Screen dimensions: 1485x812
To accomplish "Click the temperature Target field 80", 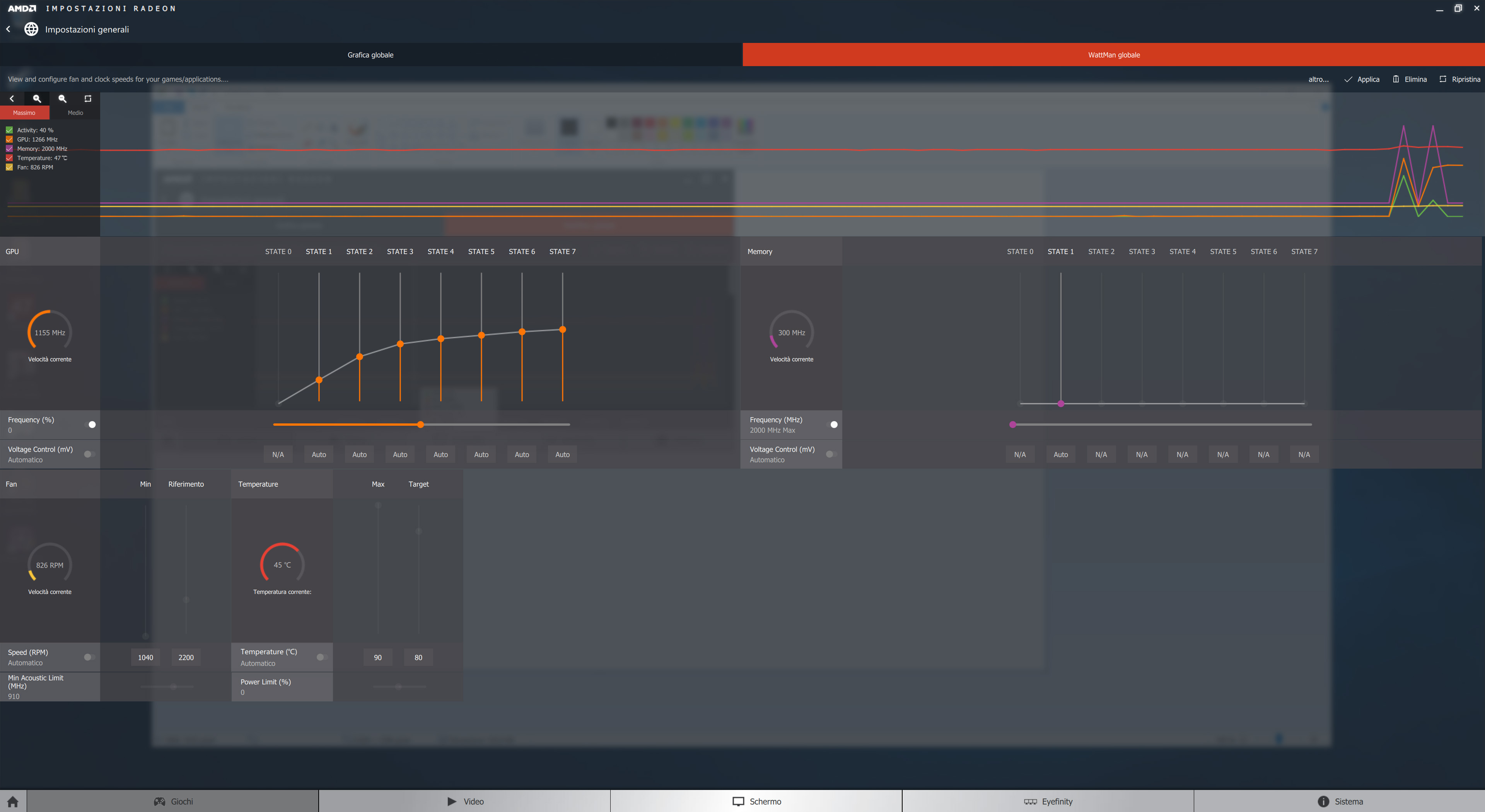I will (x=418, y=658).
